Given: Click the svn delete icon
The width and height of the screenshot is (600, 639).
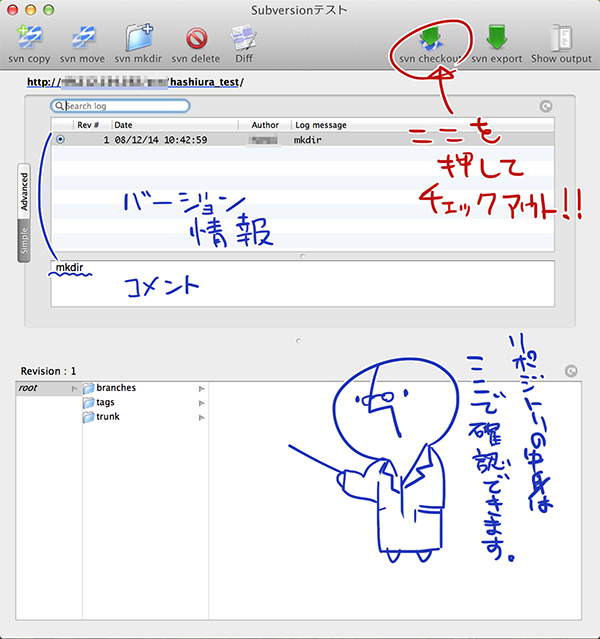Looking at the screenshot, I should (195, 38).
